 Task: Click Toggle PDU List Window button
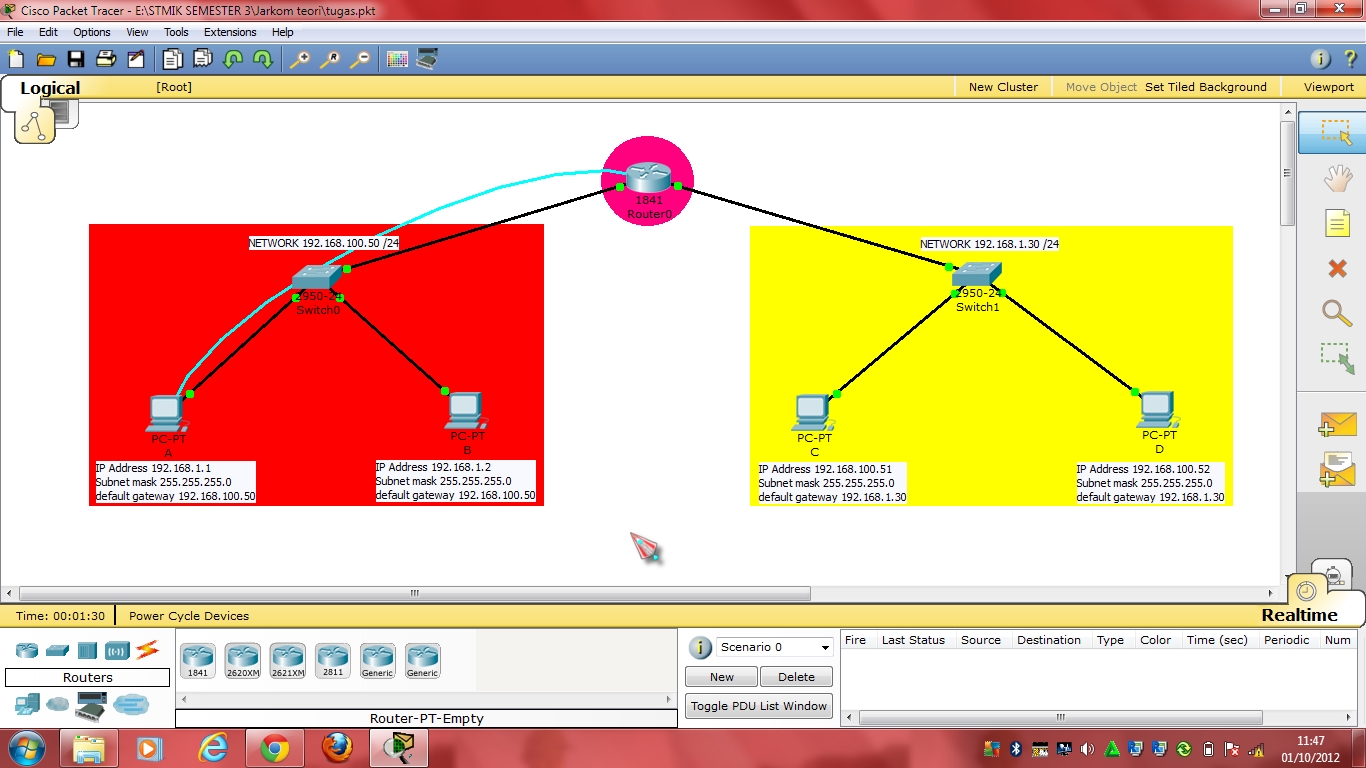759,706
